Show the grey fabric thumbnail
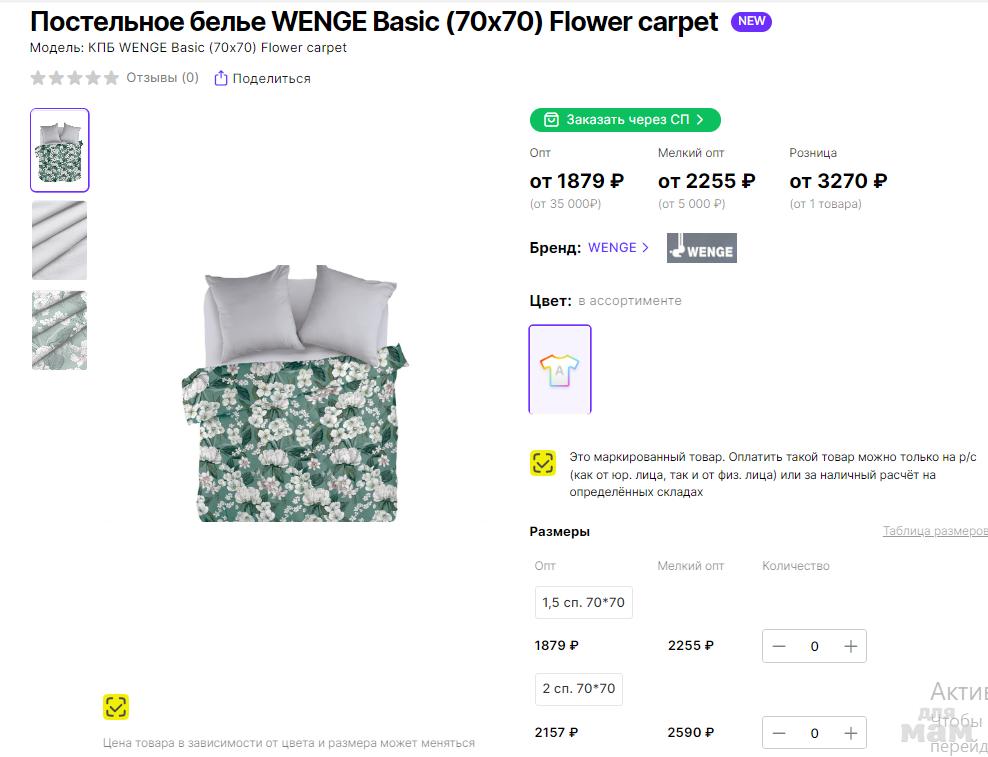 point(60,240)
